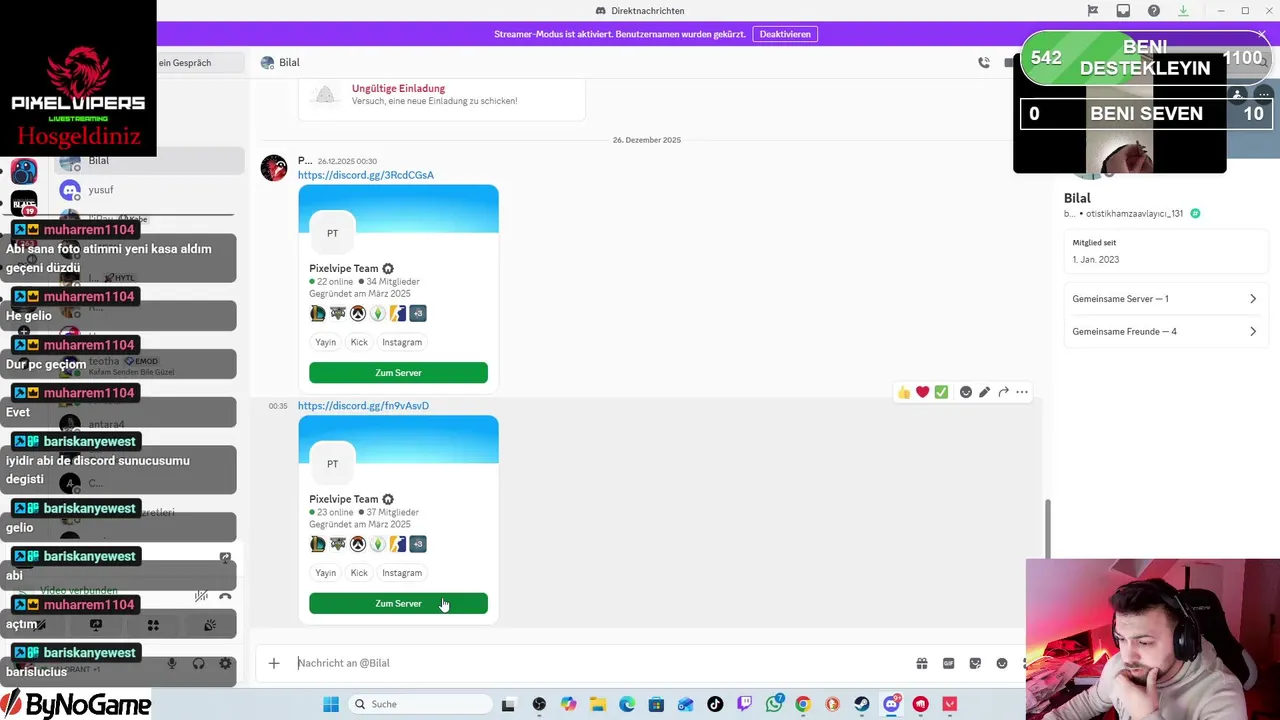This screenshot has width=1280, height=720.
Task: Open emoji picker in message bar
Action: coord(1002,663)
